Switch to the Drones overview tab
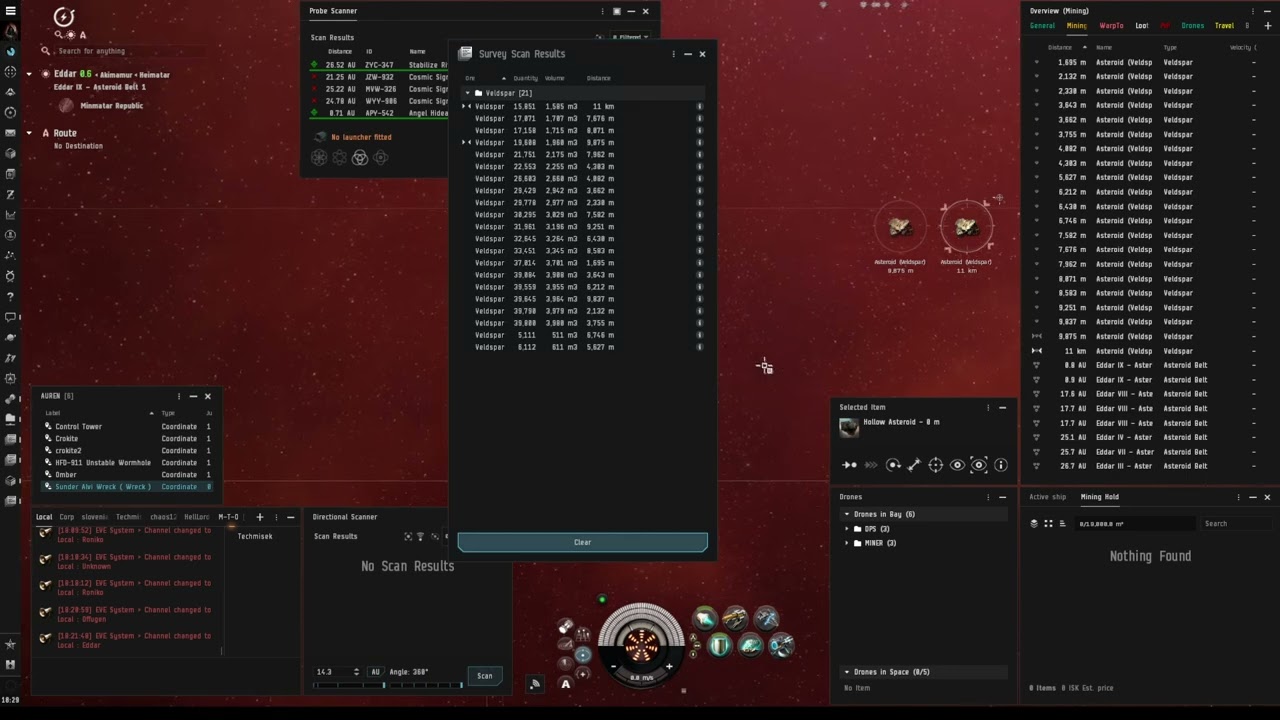The image size is (1280, 720). pyautogui.click(x=1192, y=26)
